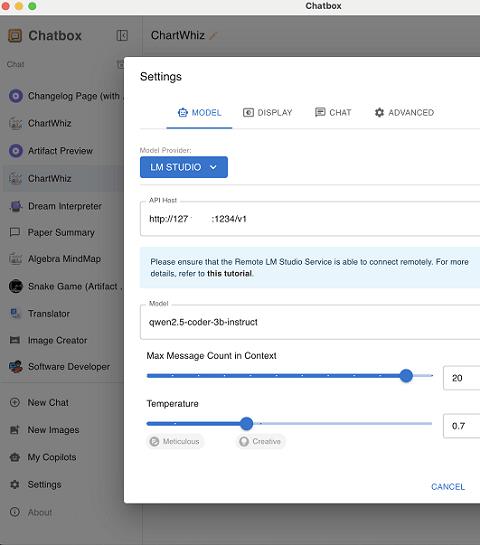Click the Model name field
480x545 pixels.
click(310, 322)
